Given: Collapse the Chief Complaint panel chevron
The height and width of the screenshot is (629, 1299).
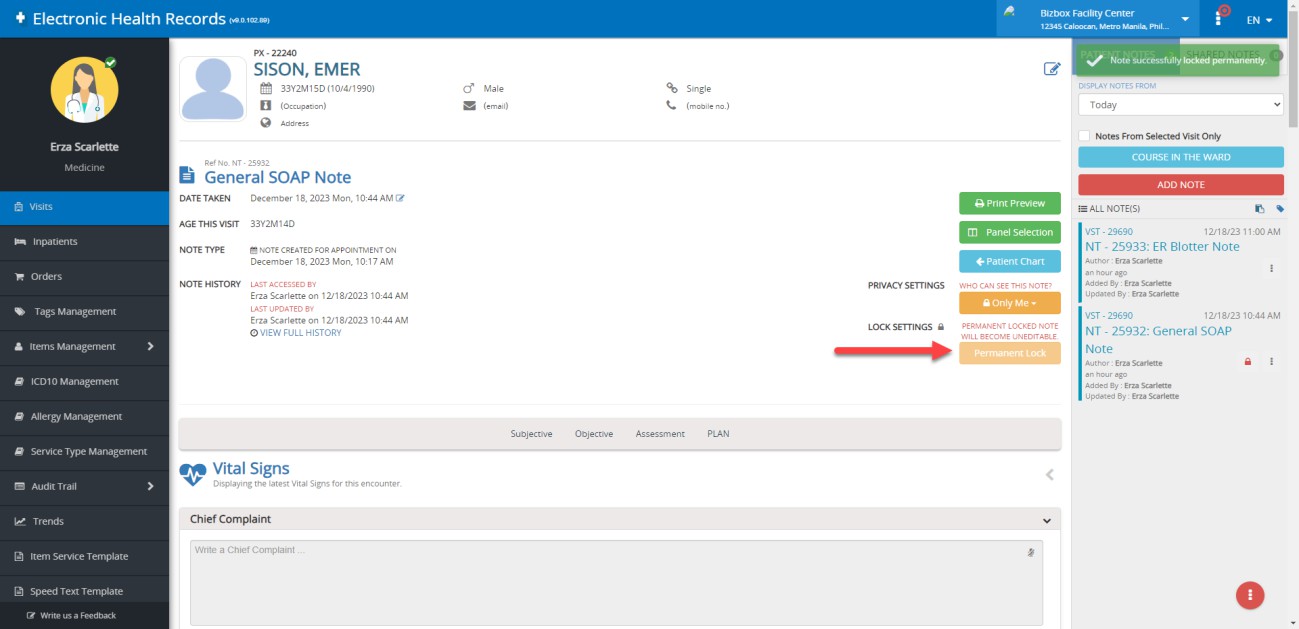Looking at the screenshot, I should (1046, 520).
